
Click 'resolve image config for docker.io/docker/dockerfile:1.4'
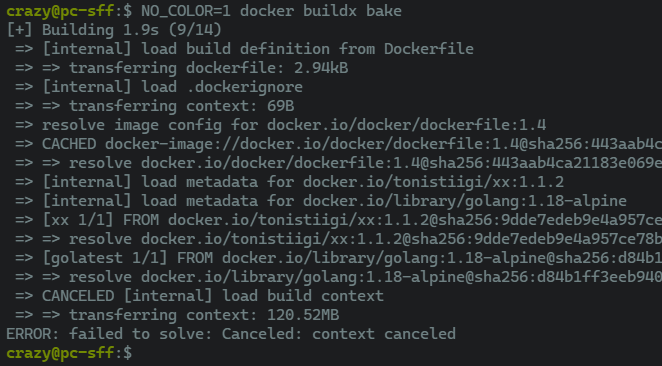(294, 125)
